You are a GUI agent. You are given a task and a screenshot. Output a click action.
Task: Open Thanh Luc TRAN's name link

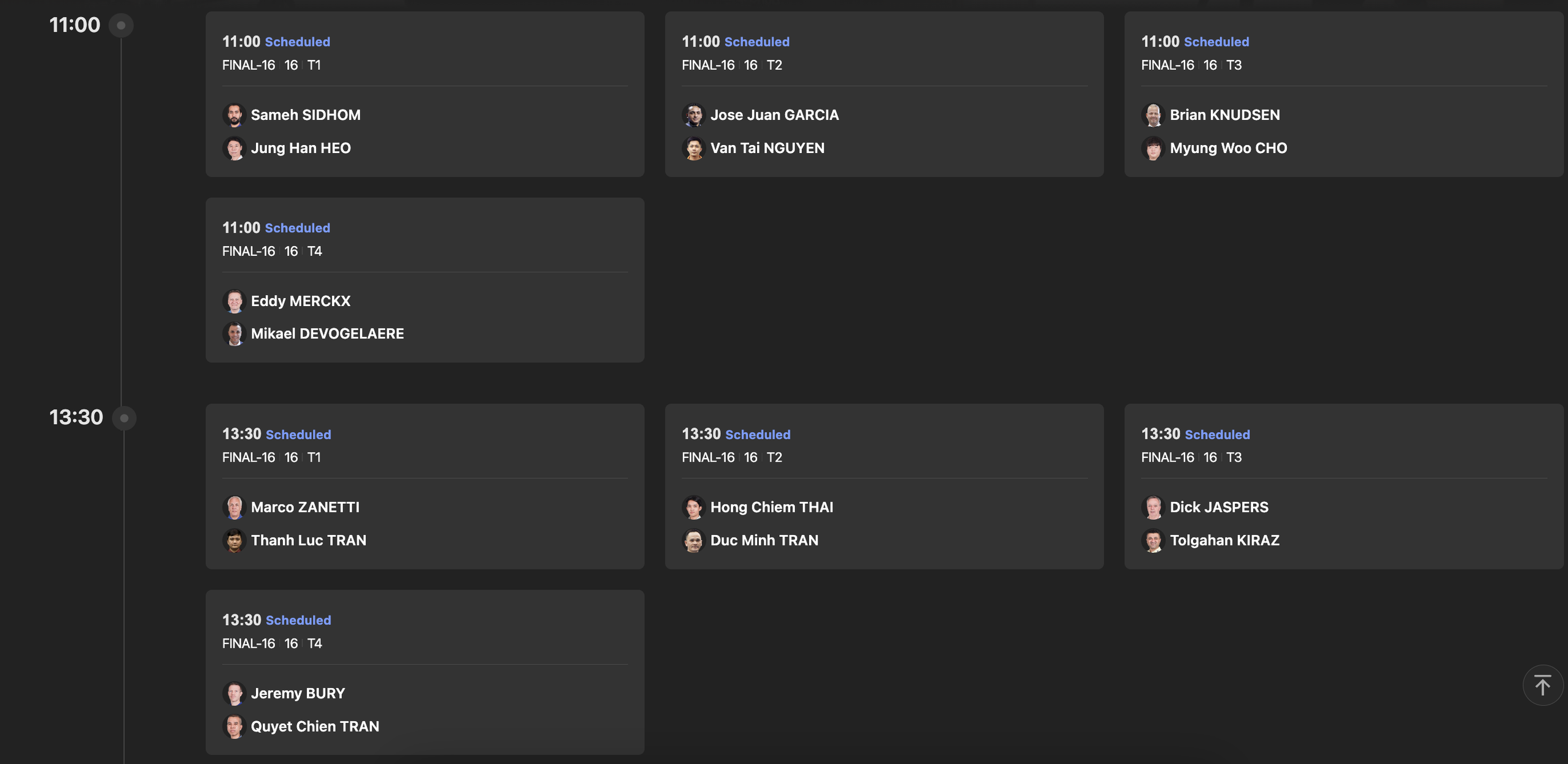pos(308,541)
